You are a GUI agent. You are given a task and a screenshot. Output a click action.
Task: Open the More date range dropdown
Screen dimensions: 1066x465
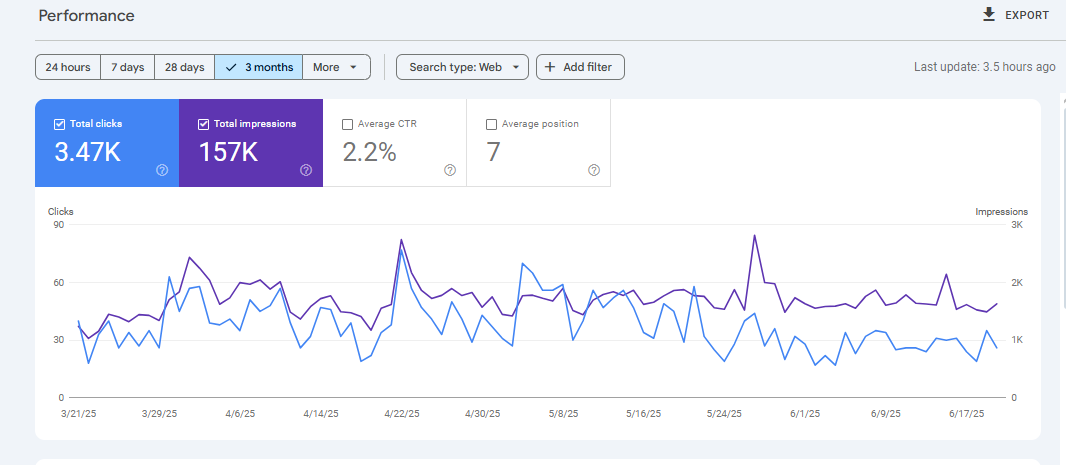[336, 67]
